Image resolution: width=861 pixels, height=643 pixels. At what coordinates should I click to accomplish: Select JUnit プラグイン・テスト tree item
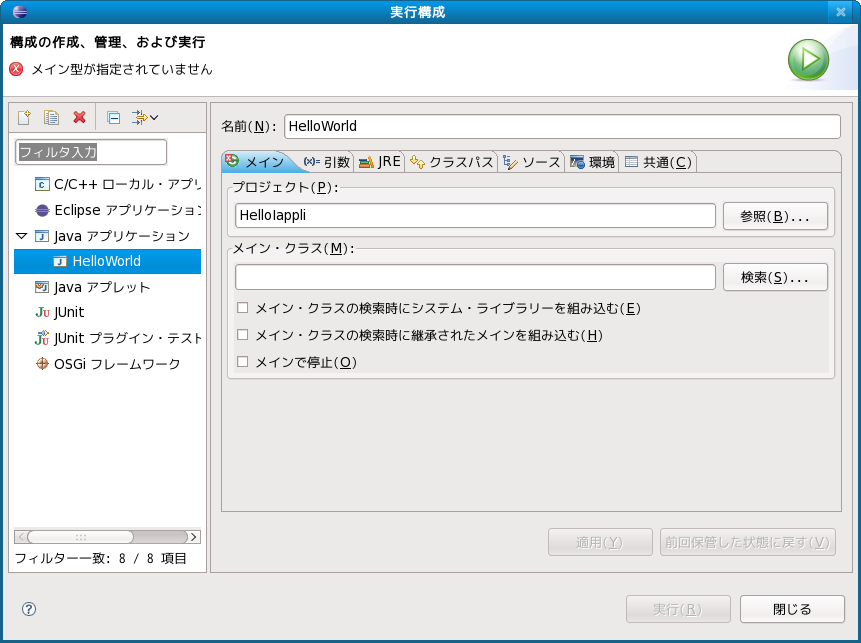coord(118,338)
